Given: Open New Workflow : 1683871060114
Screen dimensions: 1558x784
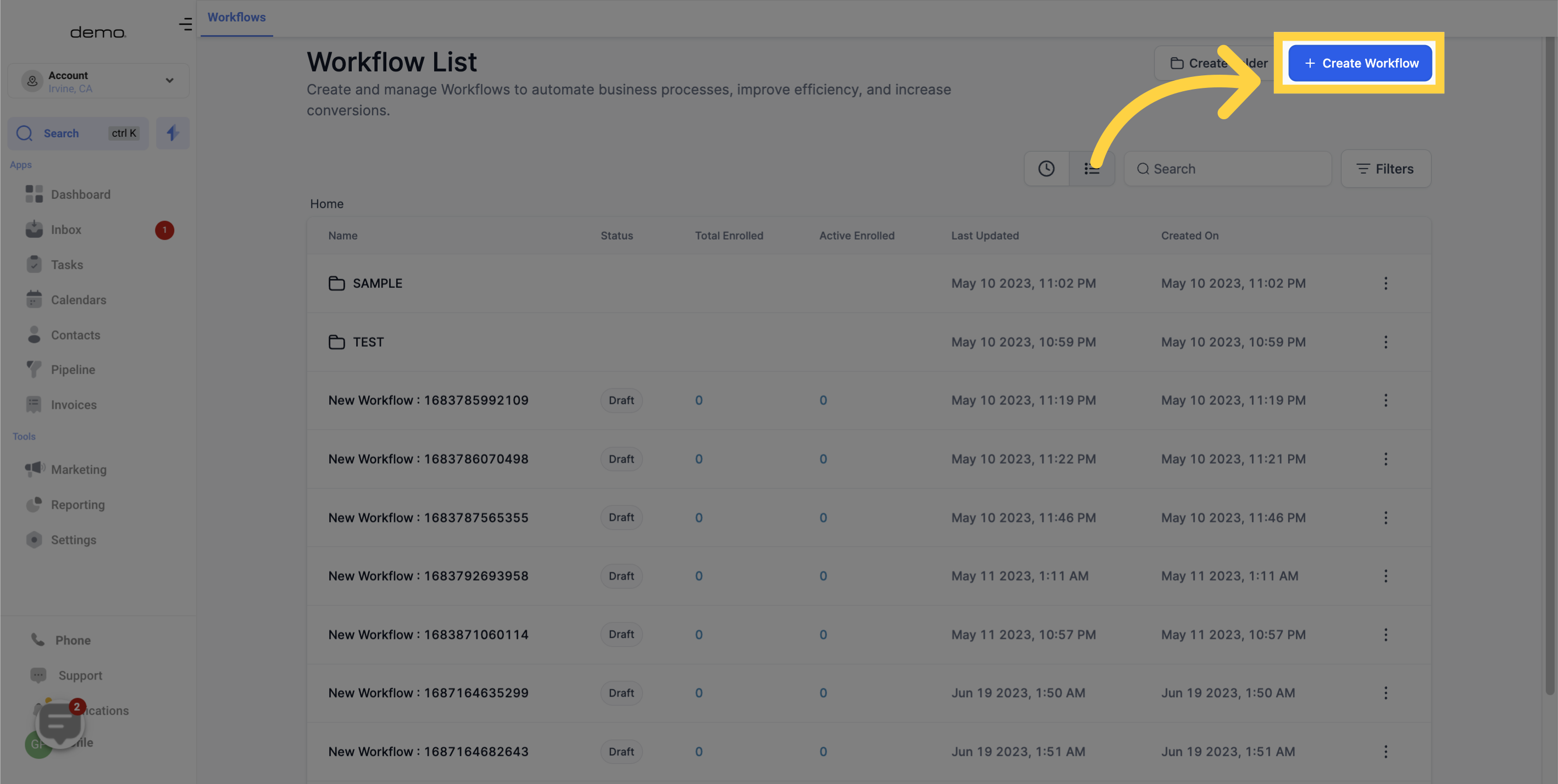Looking at the screenshot, I should [x=428, y=635].
